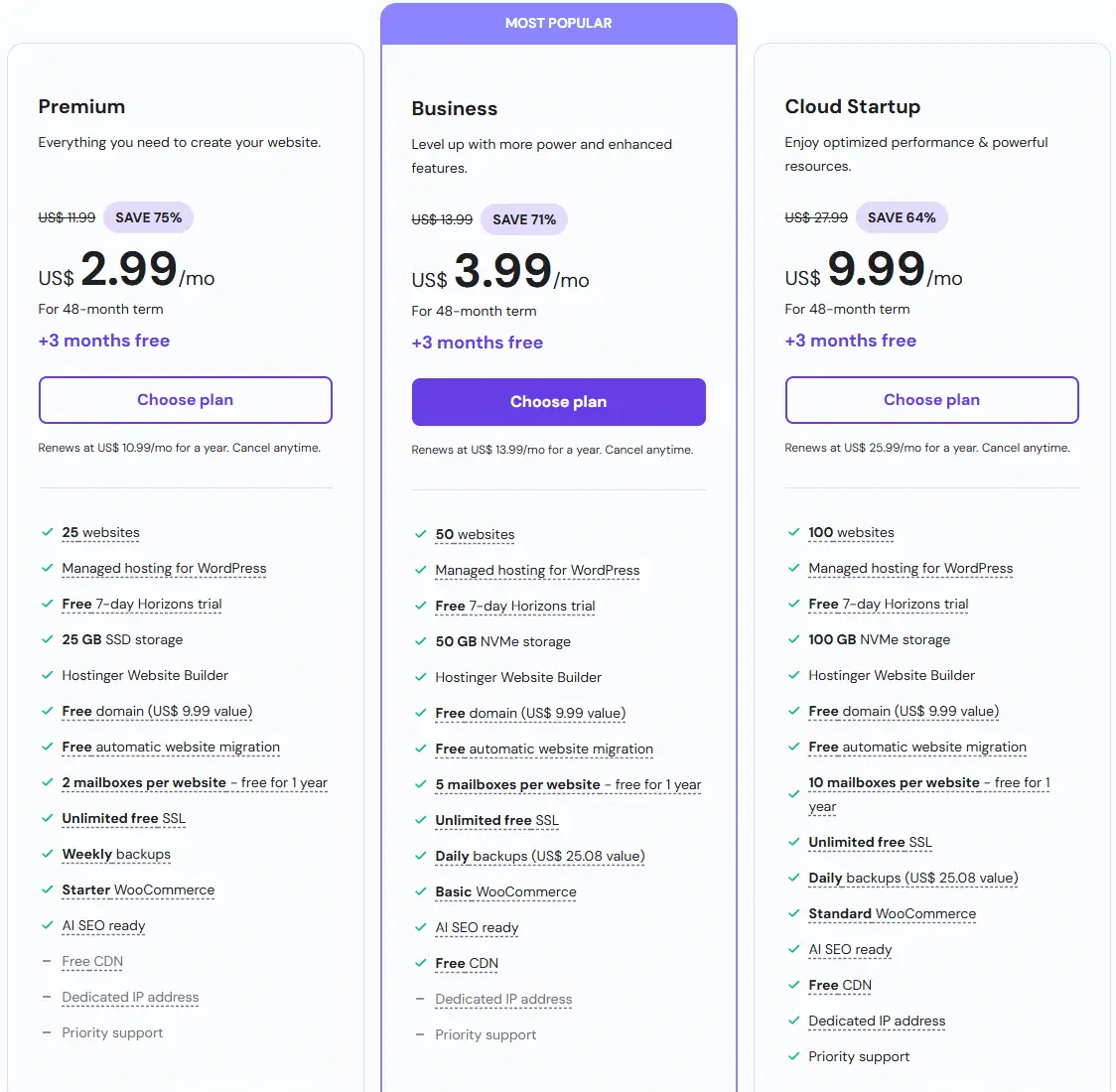The image size is (1116, 1092).
Task: Open '50 GB NVMe storage' feature details
Action: point(503,641)
